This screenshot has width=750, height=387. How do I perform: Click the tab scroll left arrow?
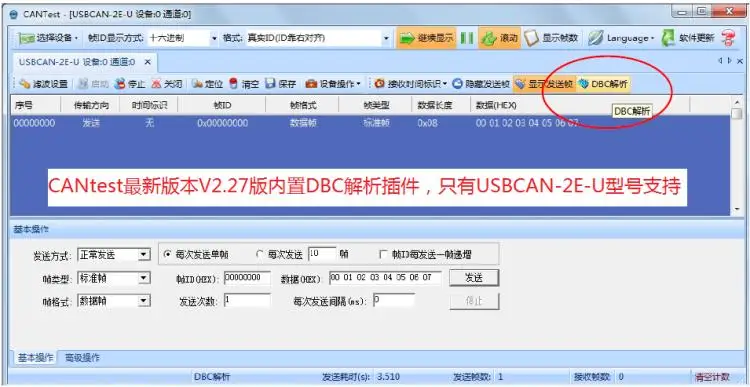[720, 61]
